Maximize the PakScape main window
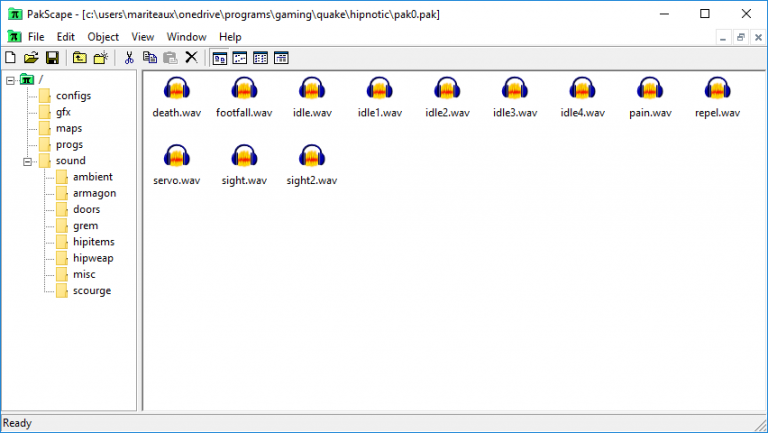Viewport: 768px width, 433px height. click(705, 14)
